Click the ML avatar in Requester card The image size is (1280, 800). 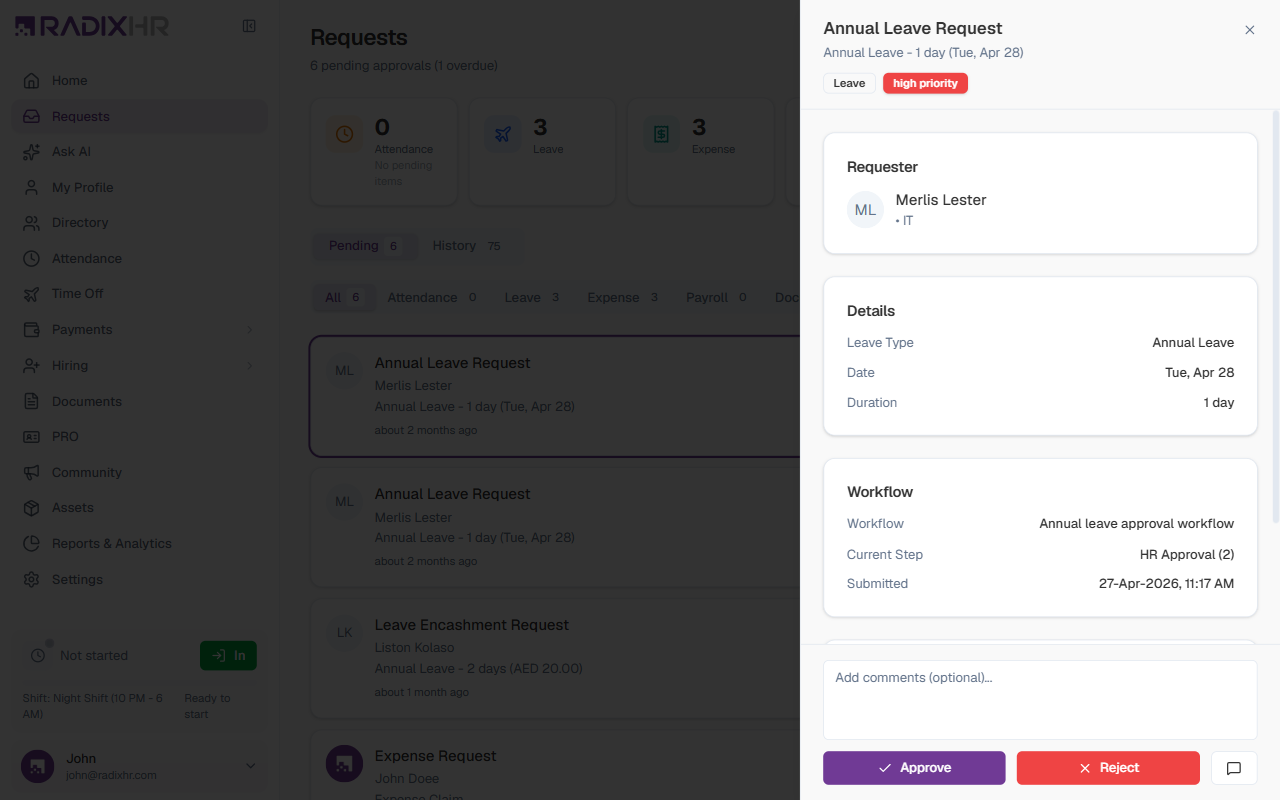pyautogui.click(x=865, y=210)
